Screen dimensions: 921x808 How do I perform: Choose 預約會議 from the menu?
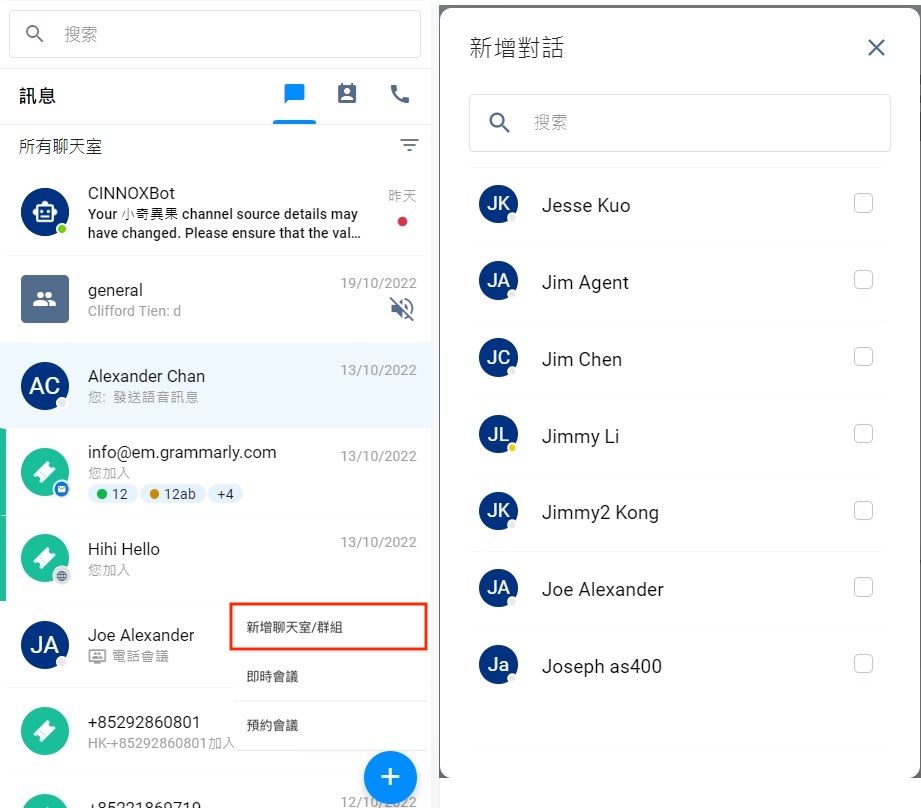(330, 725)
